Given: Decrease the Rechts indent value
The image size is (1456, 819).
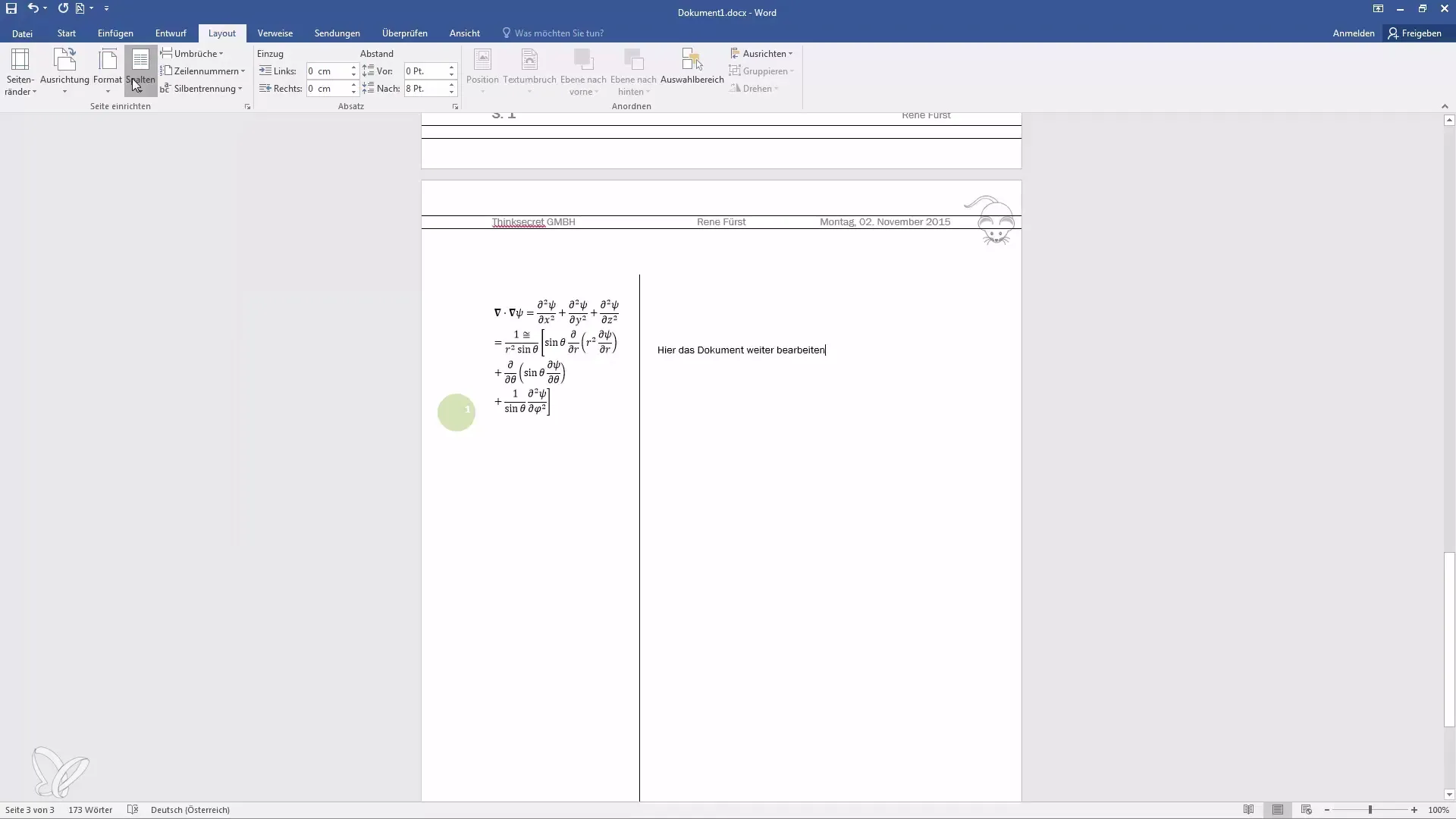Looking at the screenshot, I should 353,93.
